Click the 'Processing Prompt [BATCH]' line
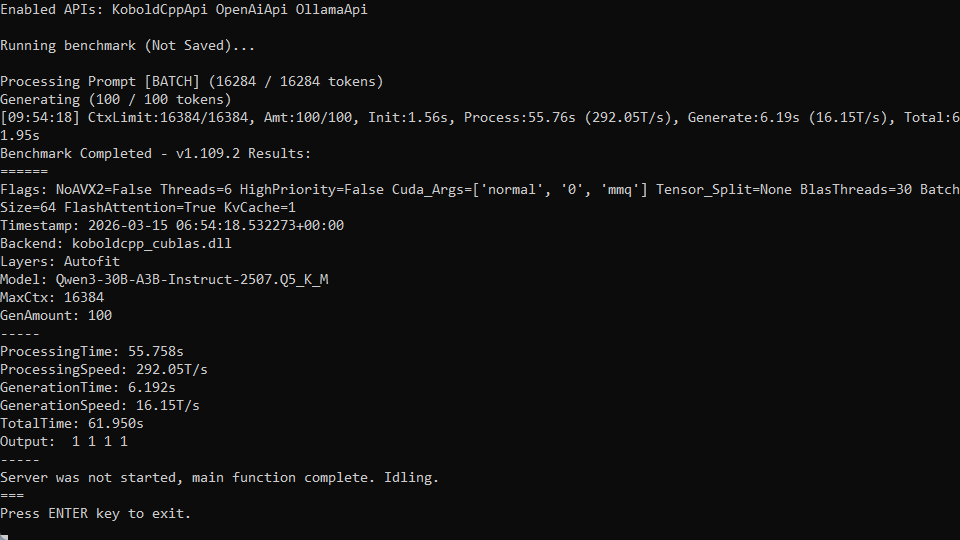The width and height of the screenshot is (960, 540). coord(192,81)
